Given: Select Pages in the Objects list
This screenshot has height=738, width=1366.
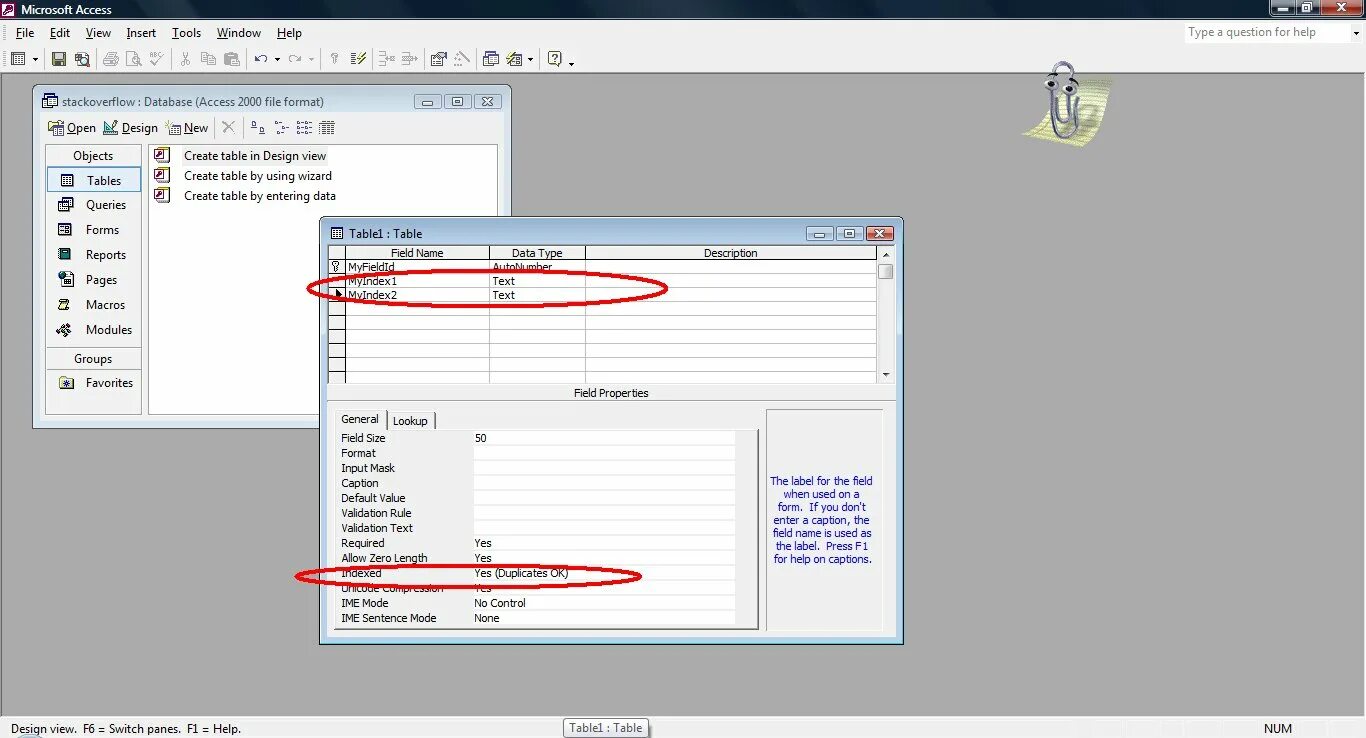Looking at the screenshot, I should 94,280.
